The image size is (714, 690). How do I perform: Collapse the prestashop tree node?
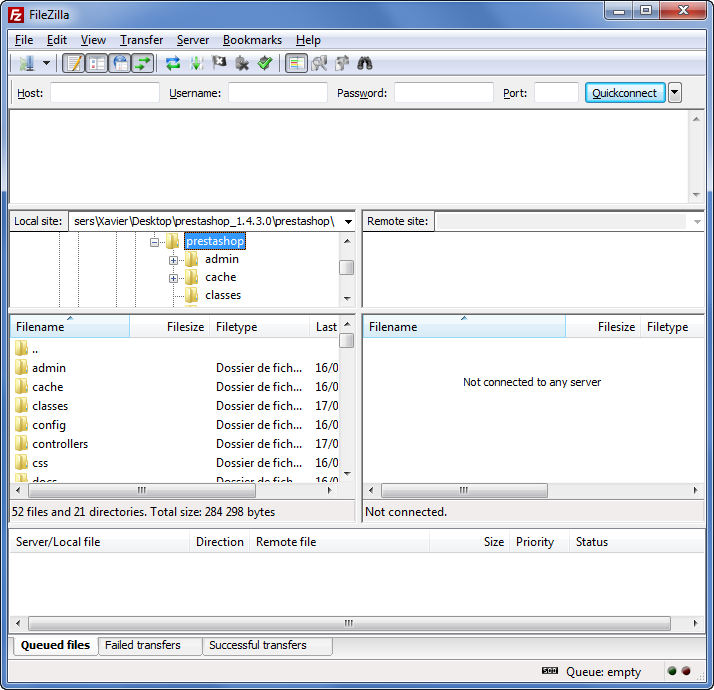click(x=154, y=242)
